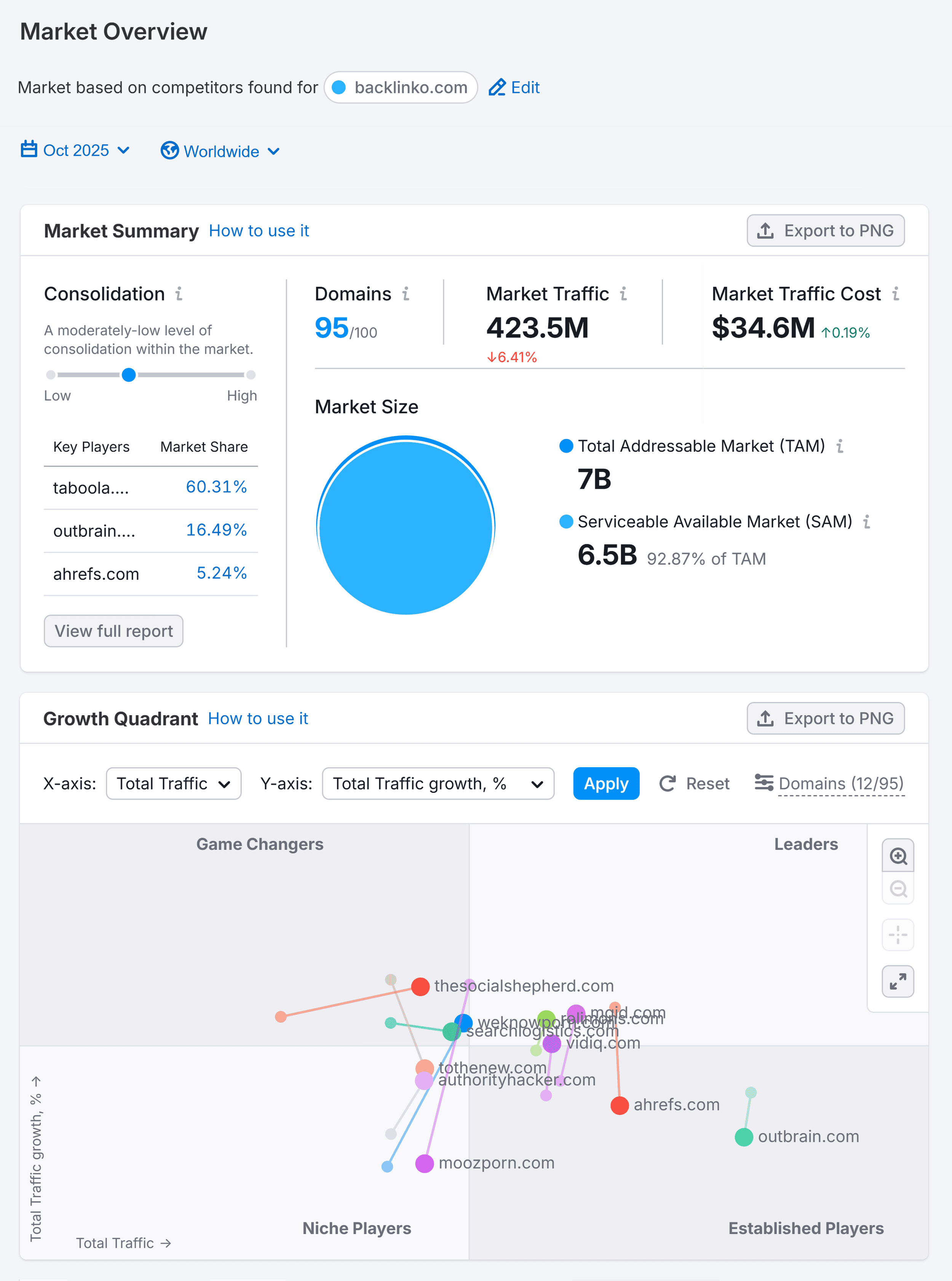This screenshot has width=952, height=1281.
Task: Select the zoom-in icon on Growth Quadrant
Action: 898,856
